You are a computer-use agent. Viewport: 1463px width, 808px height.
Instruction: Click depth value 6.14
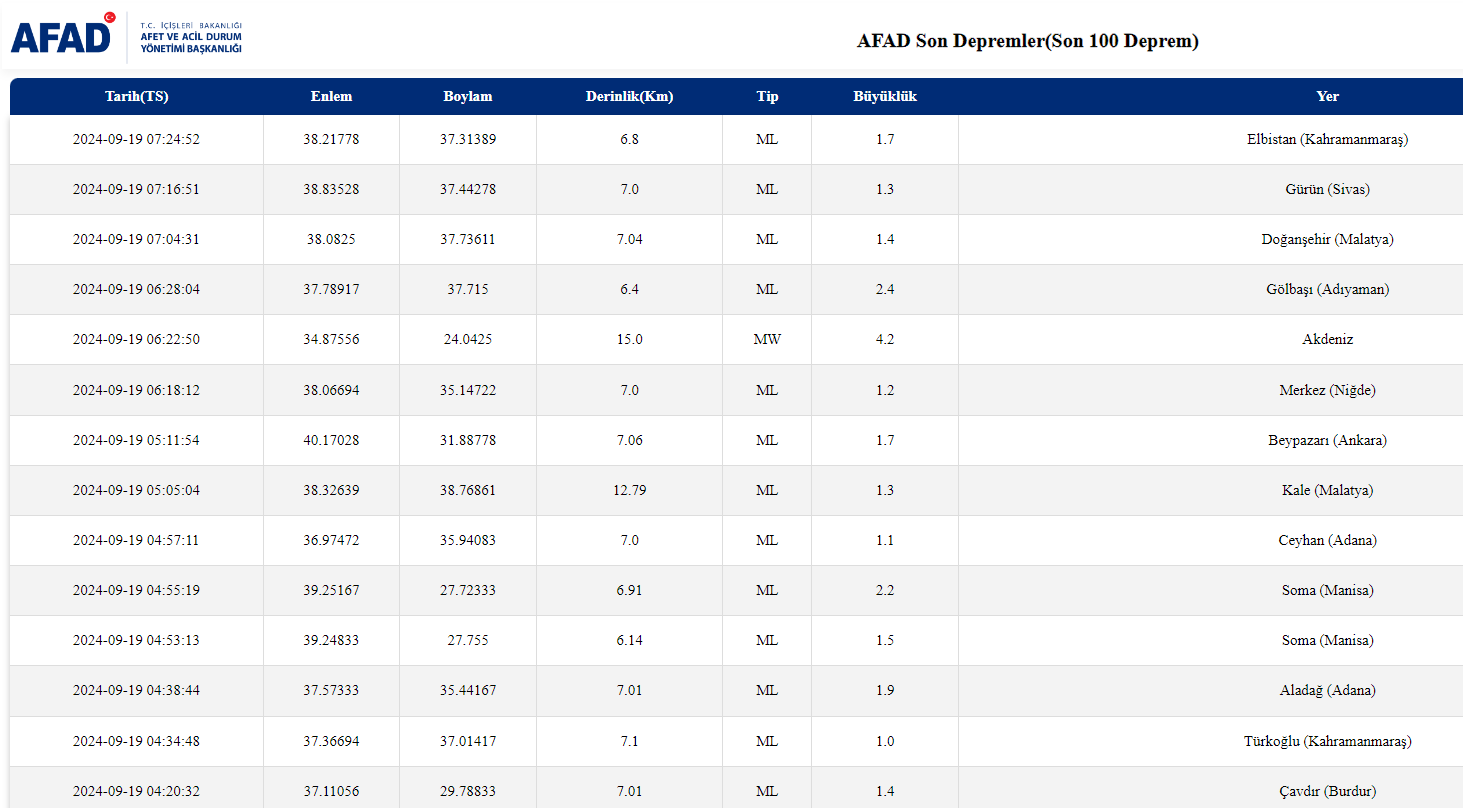(629, 641)
